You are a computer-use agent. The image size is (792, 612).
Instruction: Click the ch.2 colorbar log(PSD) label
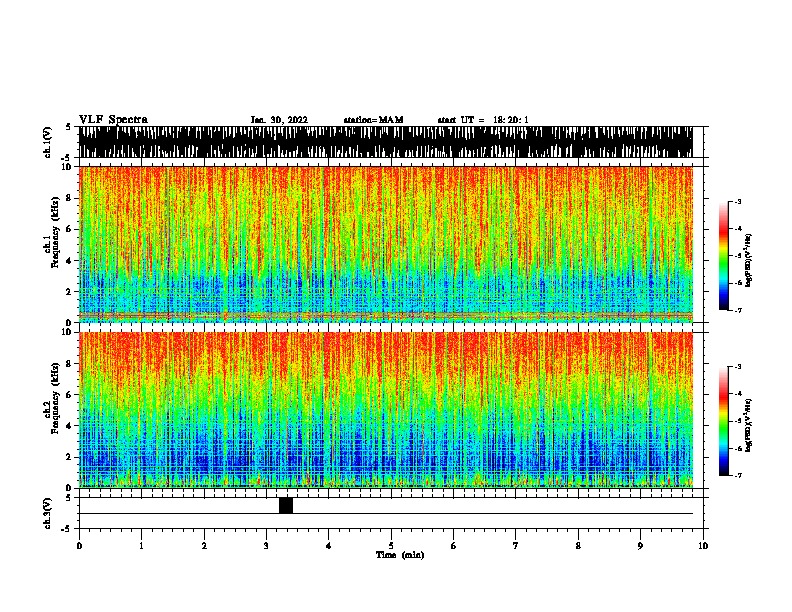point(748,426)
